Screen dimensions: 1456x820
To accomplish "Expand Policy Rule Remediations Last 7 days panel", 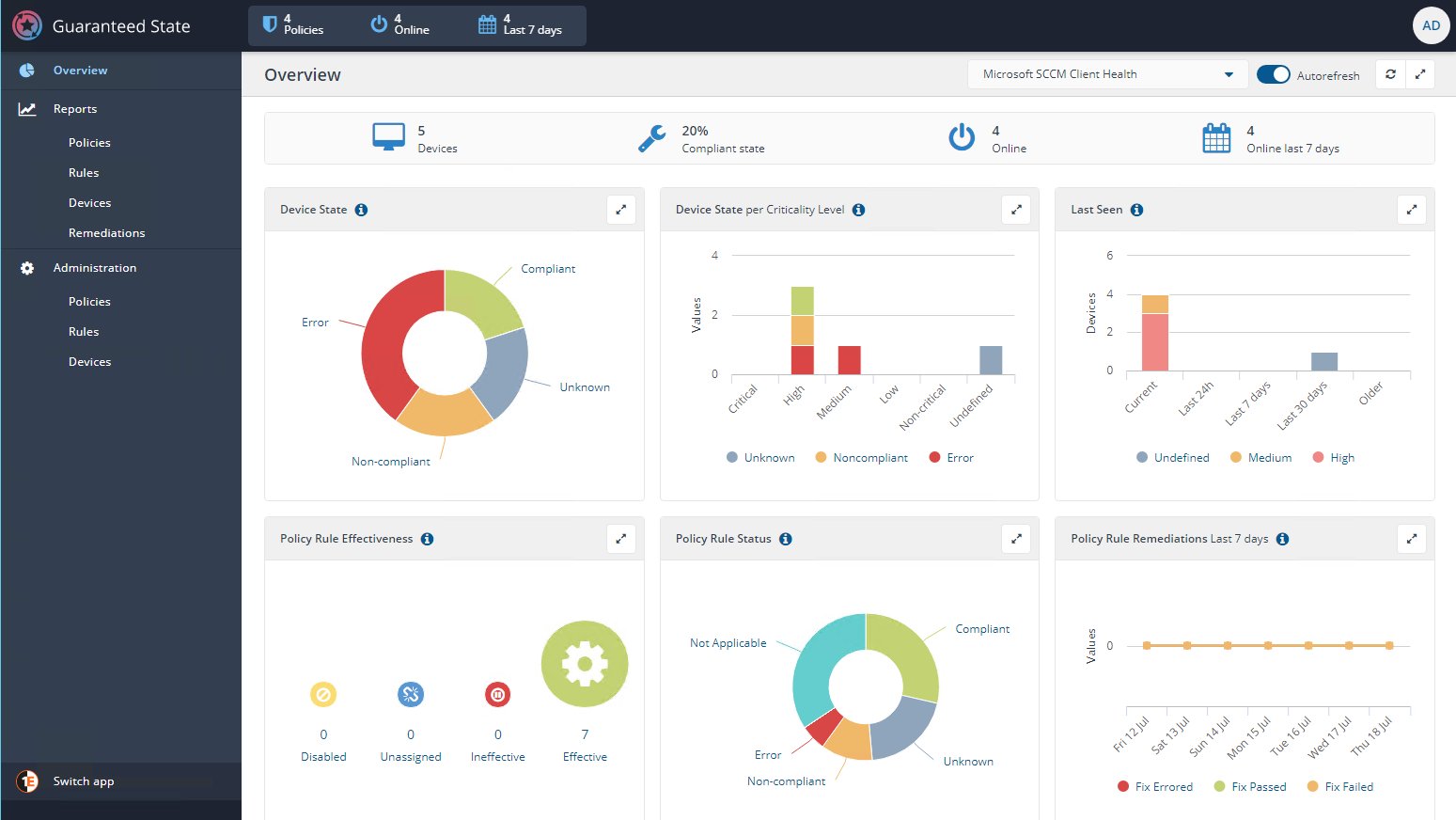I will pos(1412,539).
